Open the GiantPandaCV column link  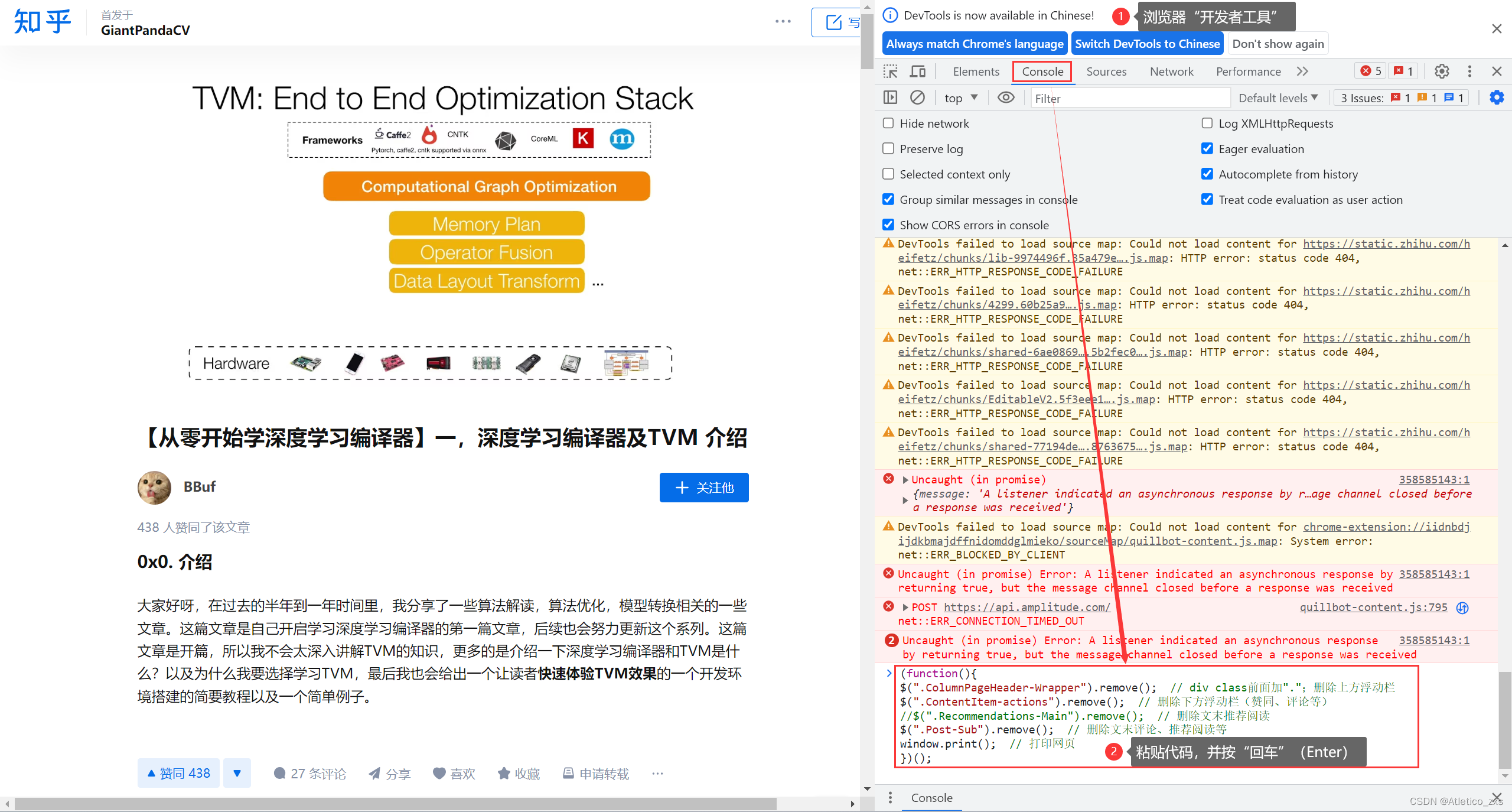[x=145, y=30]
